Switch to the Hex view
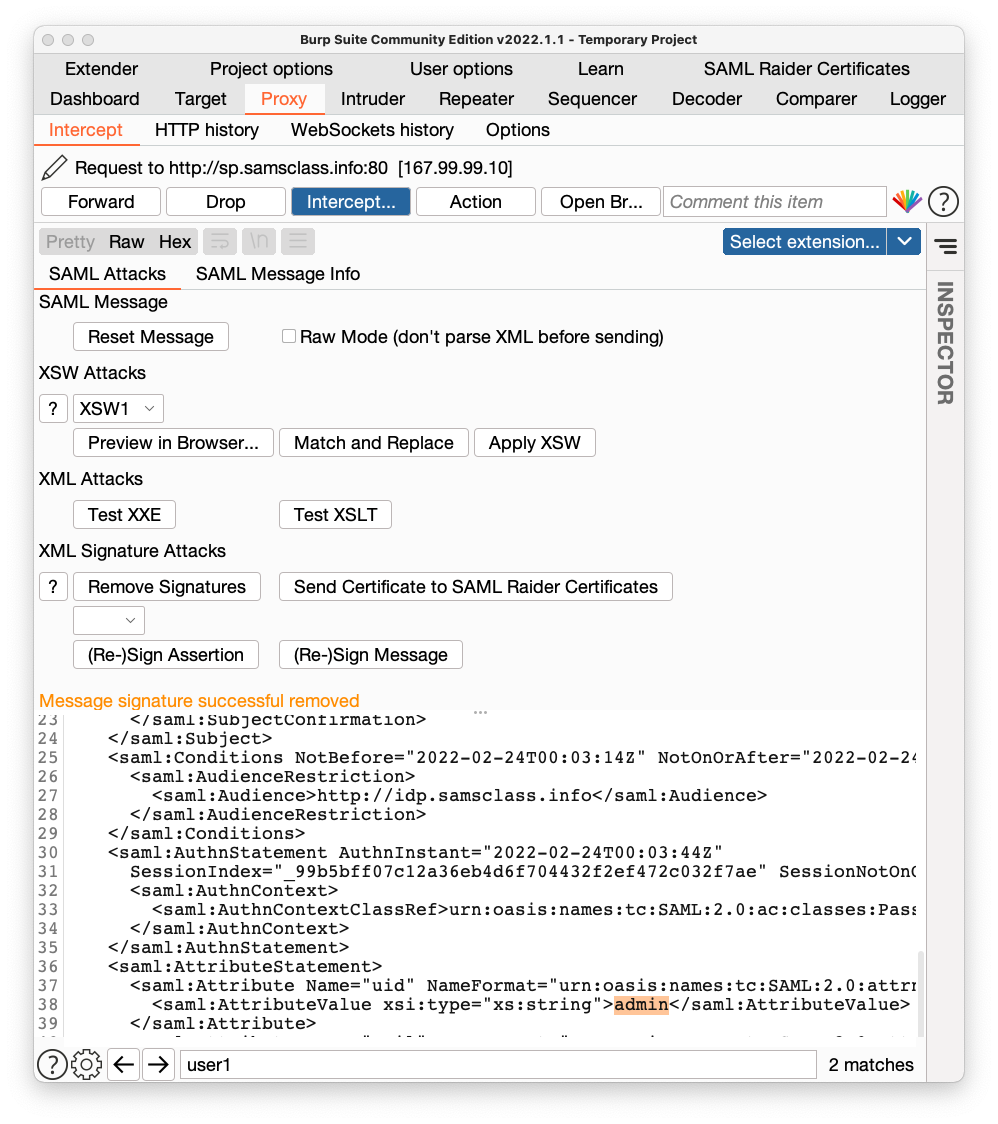998x1124 pixels. tap(175, 242)
